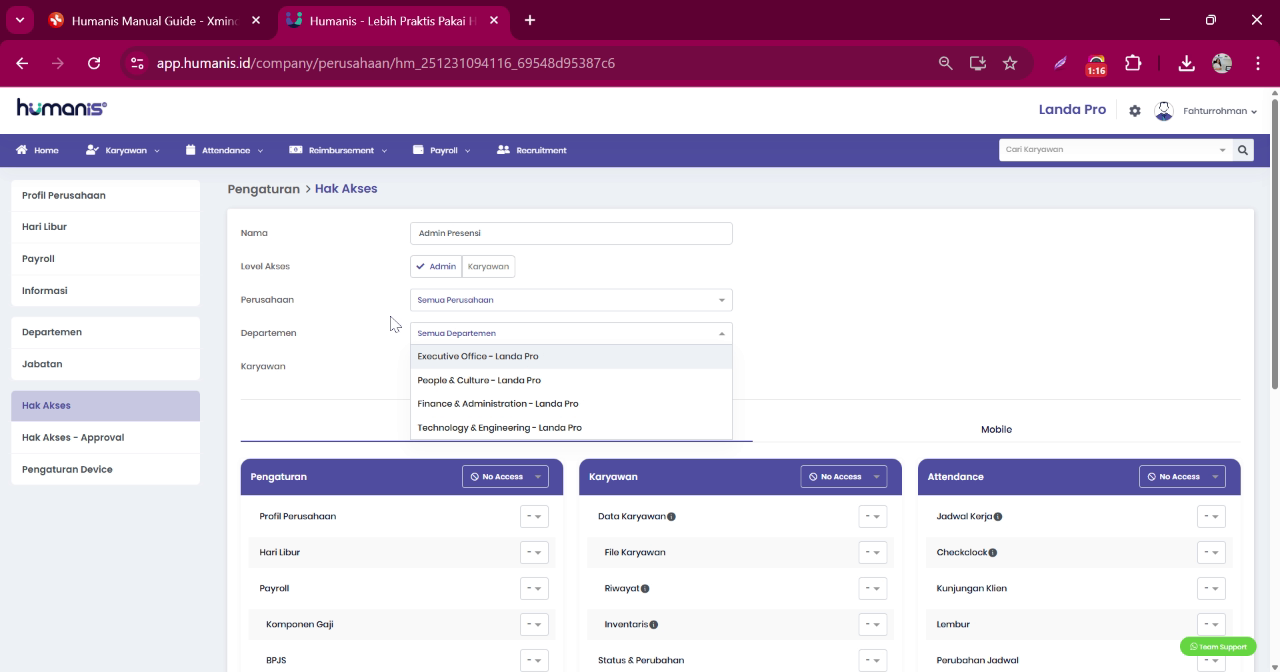
Task: Open the Semua Perusahaan dropdown
Action: pyautogui.click(x=571, y=300)
